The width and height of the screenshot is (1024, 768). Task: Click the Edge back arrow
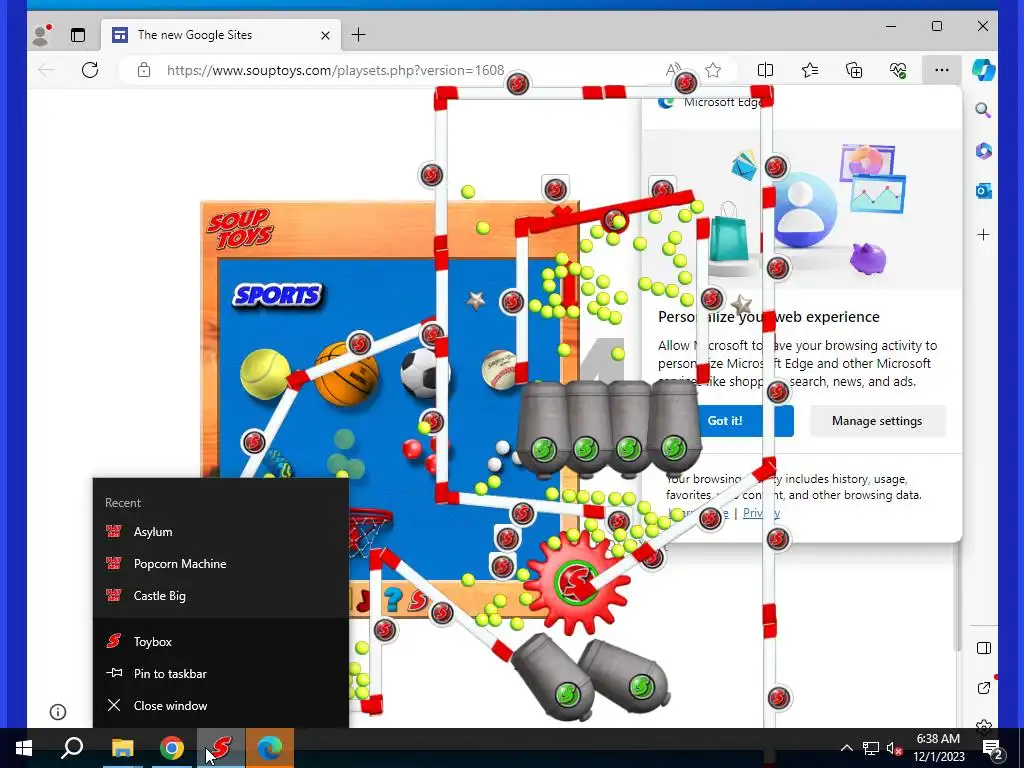pos(46,70)
